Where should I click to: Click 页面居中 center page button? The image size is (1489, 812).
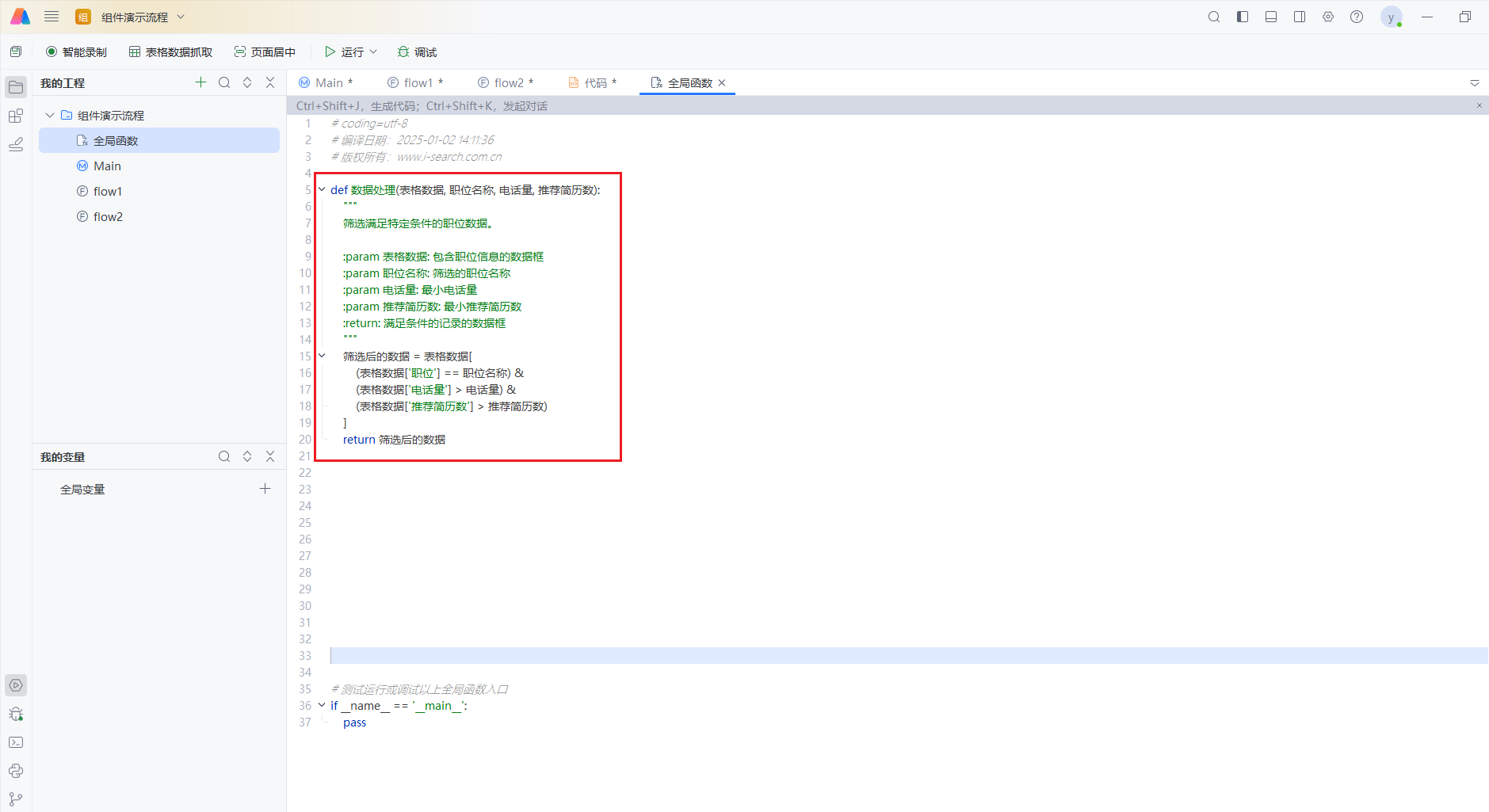pos(265,51)
